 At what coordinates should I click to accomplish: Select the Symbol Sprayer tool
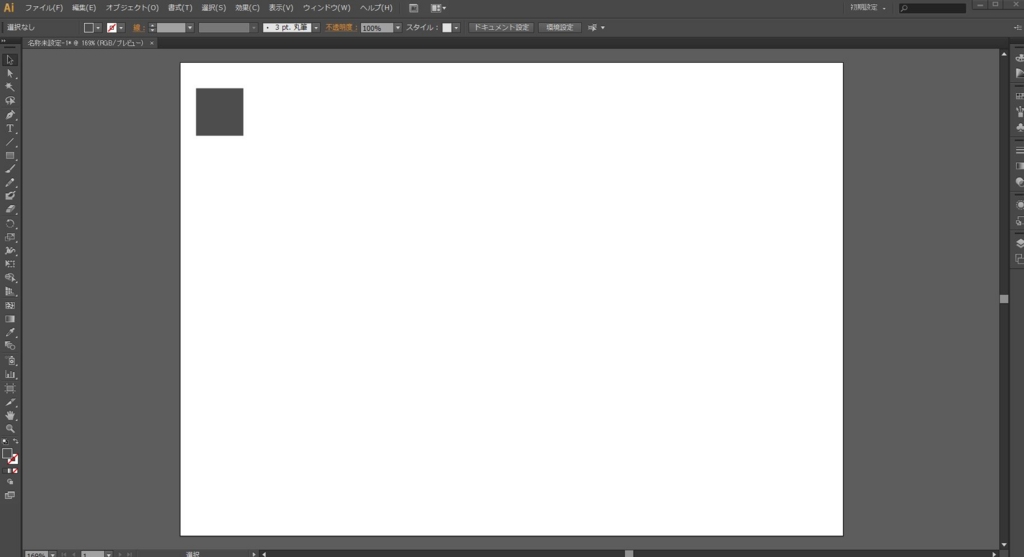(x=10, y=360)
